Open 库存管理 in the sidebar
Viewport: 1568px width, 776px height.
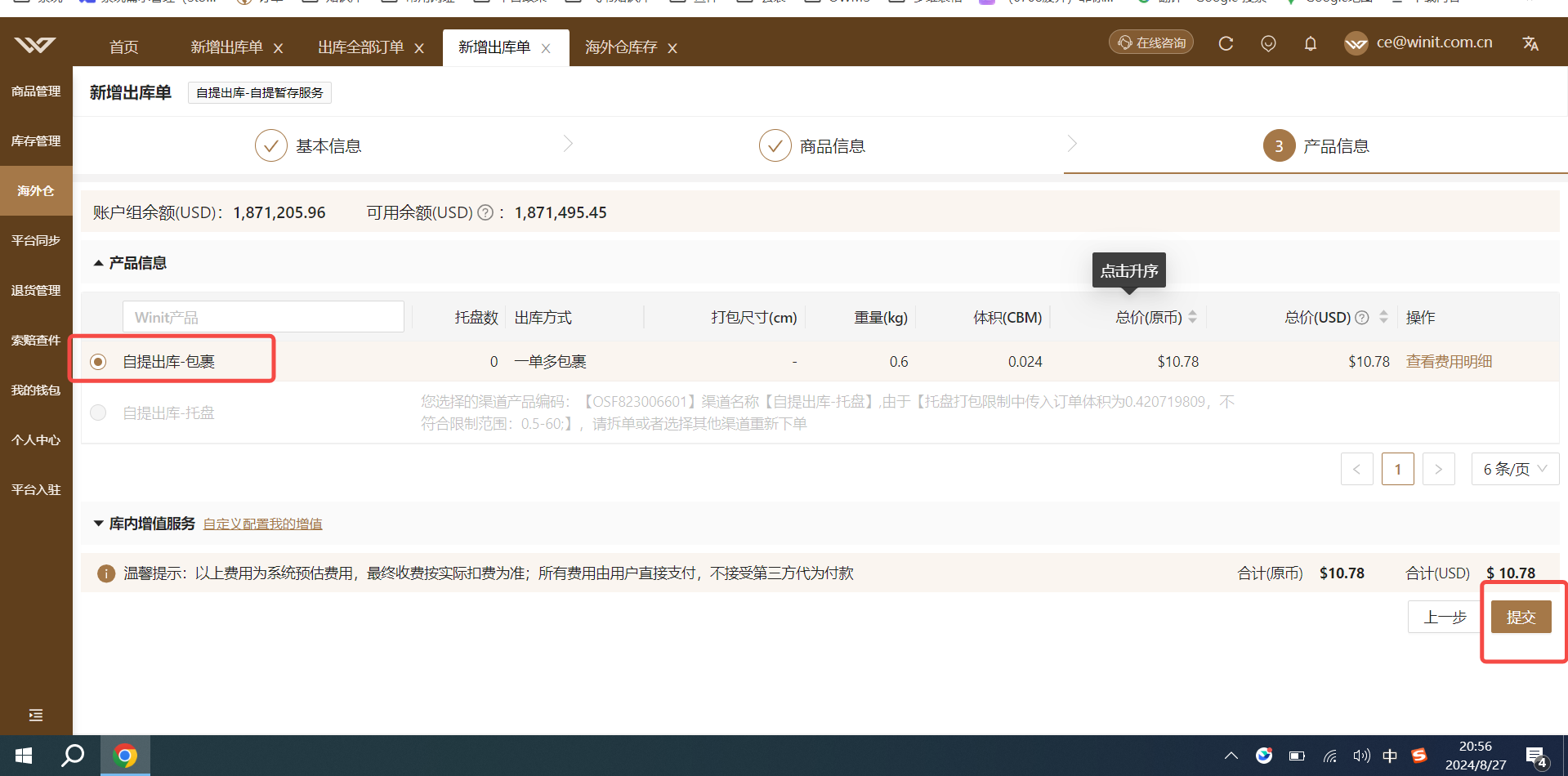[36, 141]
